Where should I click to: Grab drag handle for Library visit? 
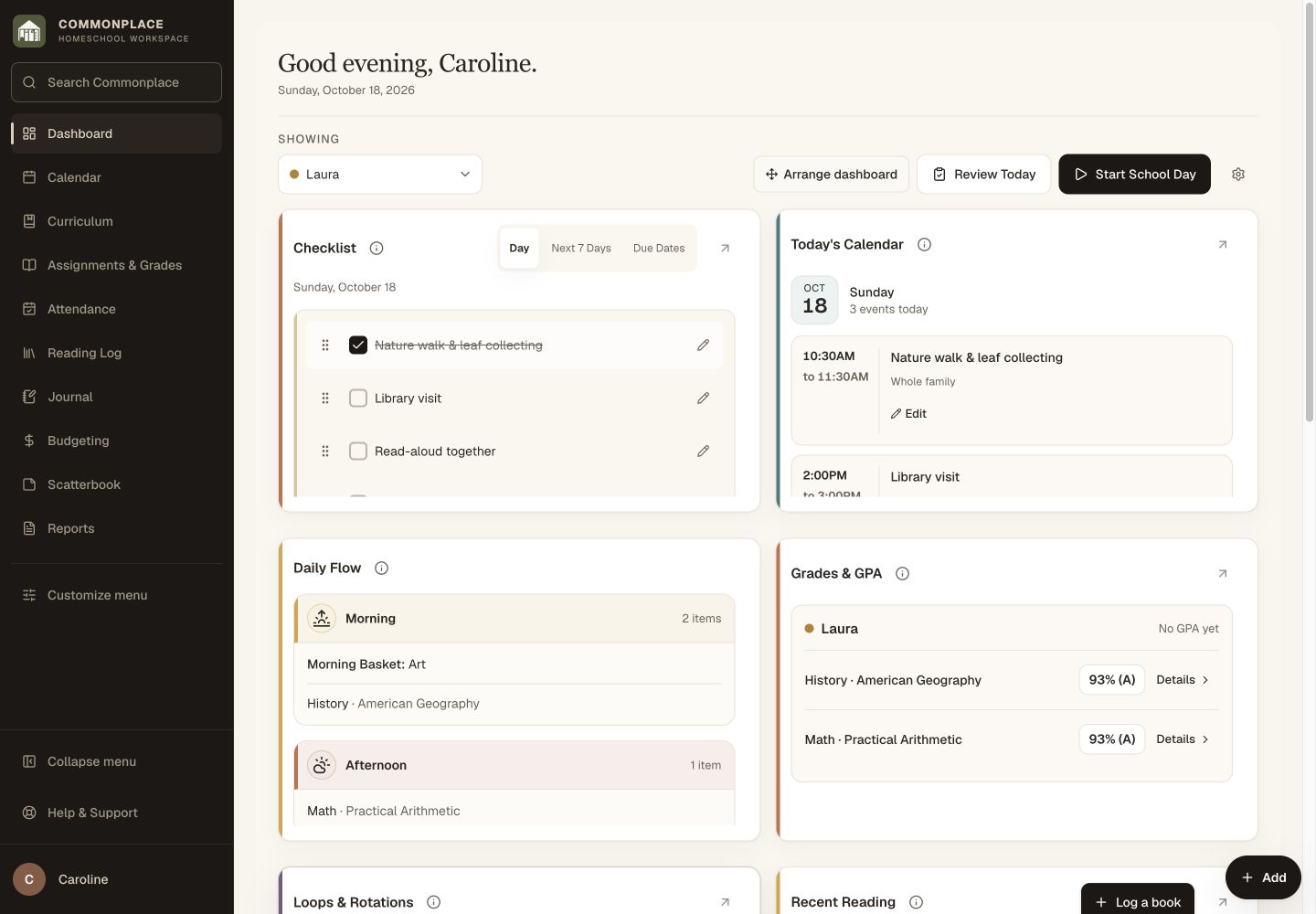point(325,398)
